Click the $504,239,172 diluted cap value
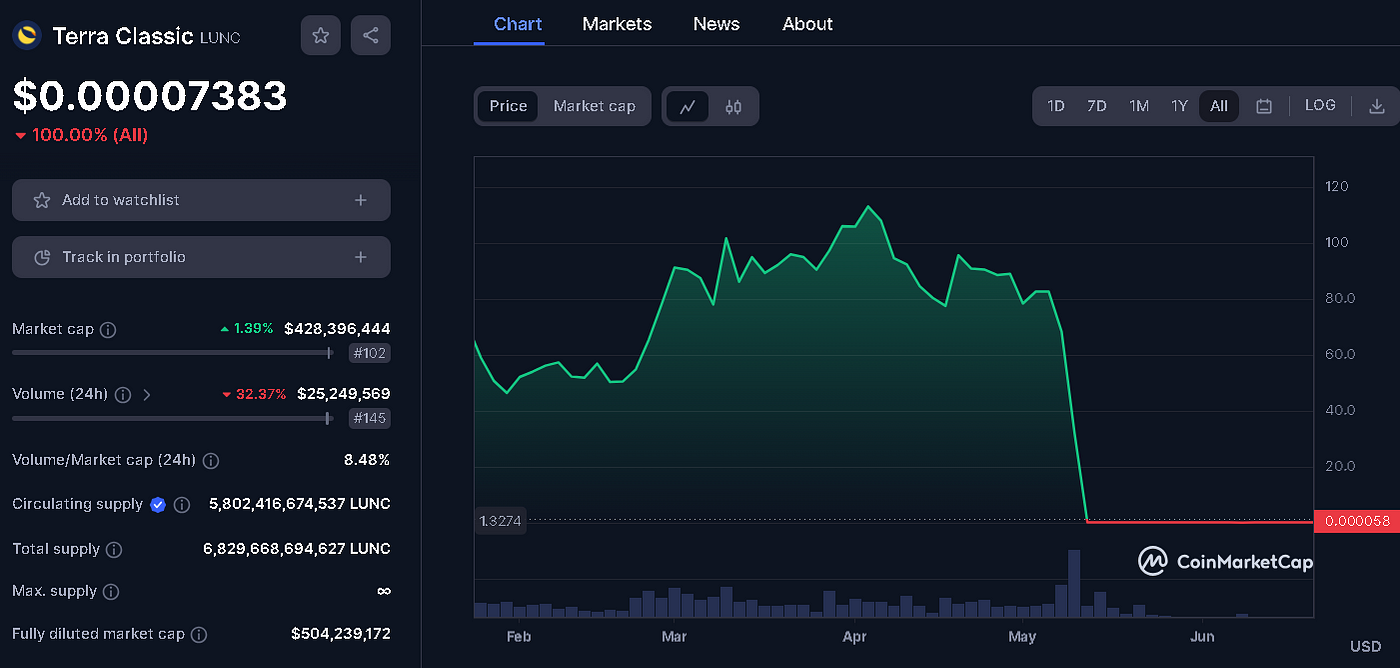The height and width of the screenshot is (668, 1400). tap(341, 635)
